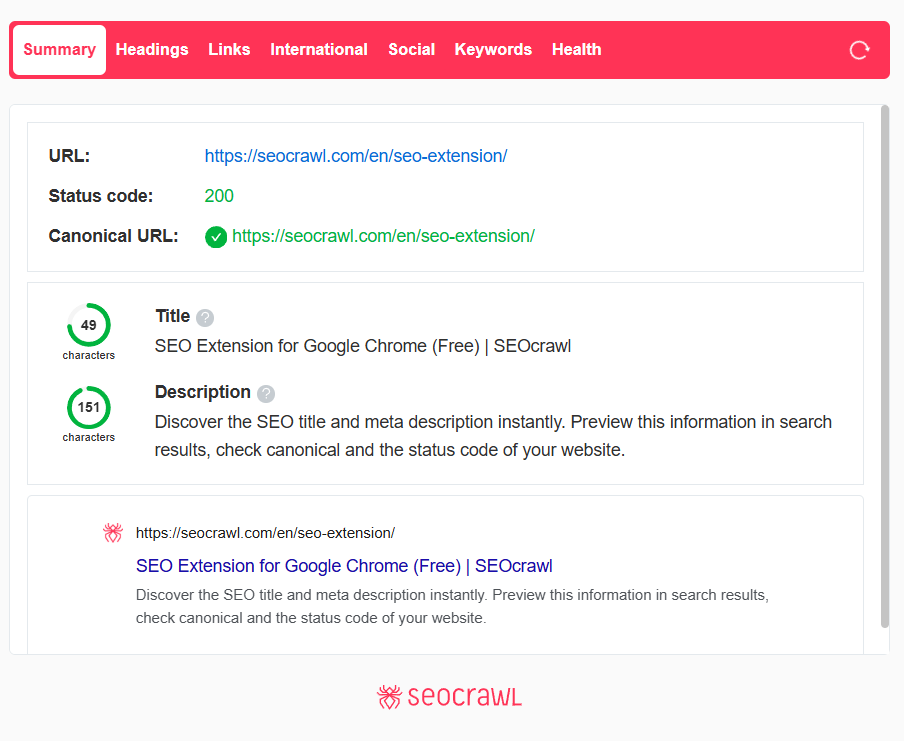
Task: Select the Summary tab
Action: [x=60, y=50]
